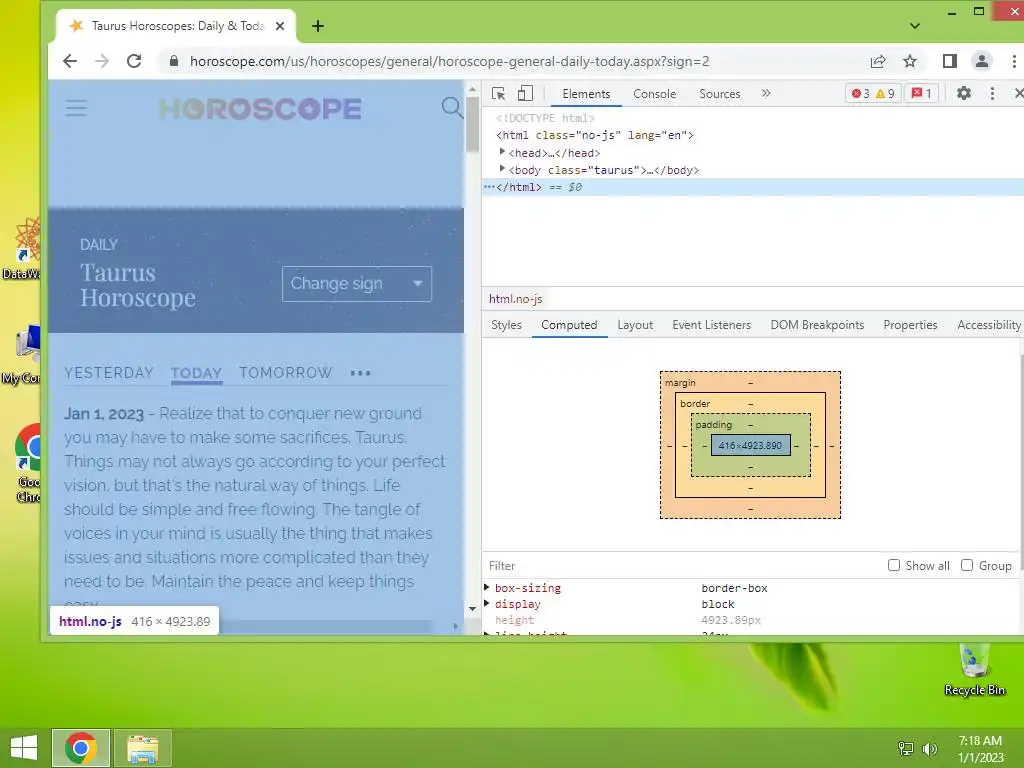Open the Change sign dropdown
Viewport: 1024px width, 768px height.
pos(357,284)
